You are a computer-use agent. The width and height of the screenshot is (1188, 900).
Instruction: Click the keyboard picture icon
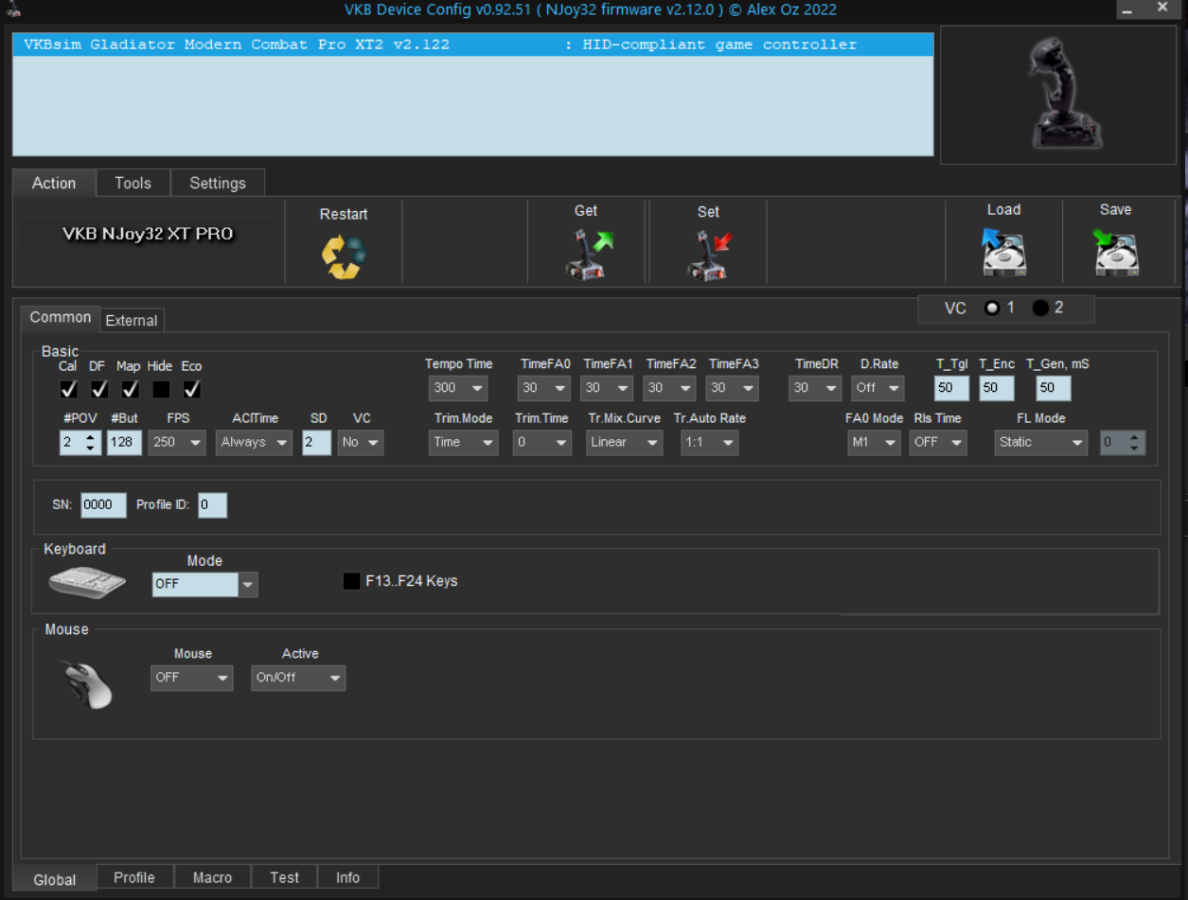(87, 583)
